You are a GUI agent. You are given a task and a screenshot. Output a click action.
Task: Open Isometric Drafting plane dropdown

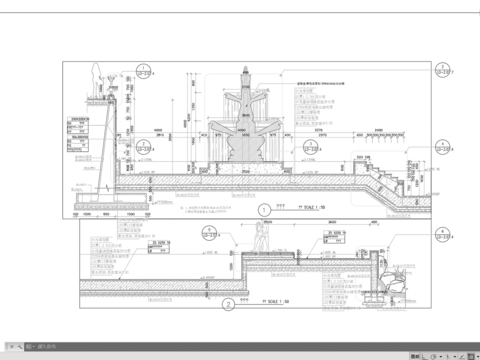455,357
